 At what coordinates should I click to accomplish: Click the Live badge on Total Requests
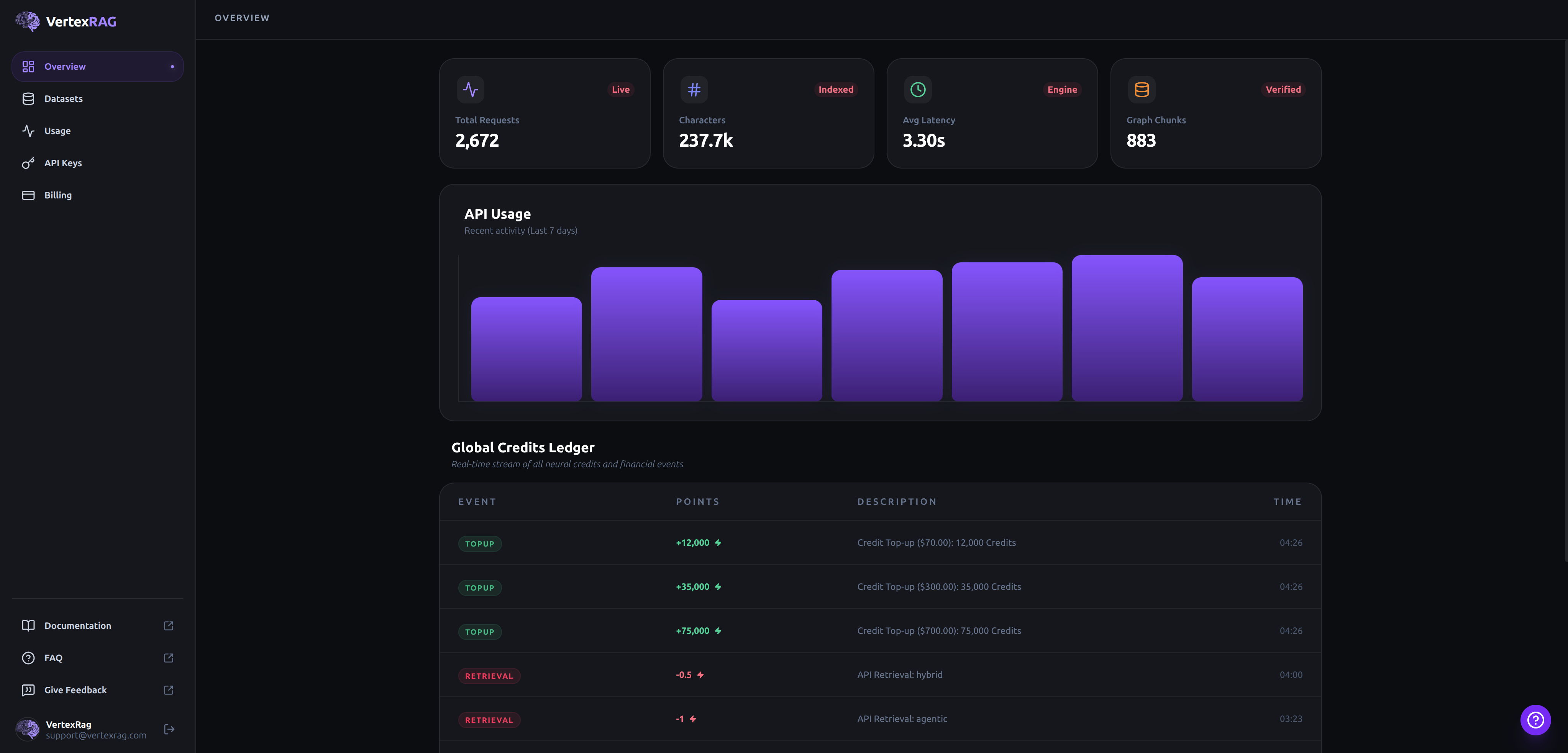pos(620,89)
